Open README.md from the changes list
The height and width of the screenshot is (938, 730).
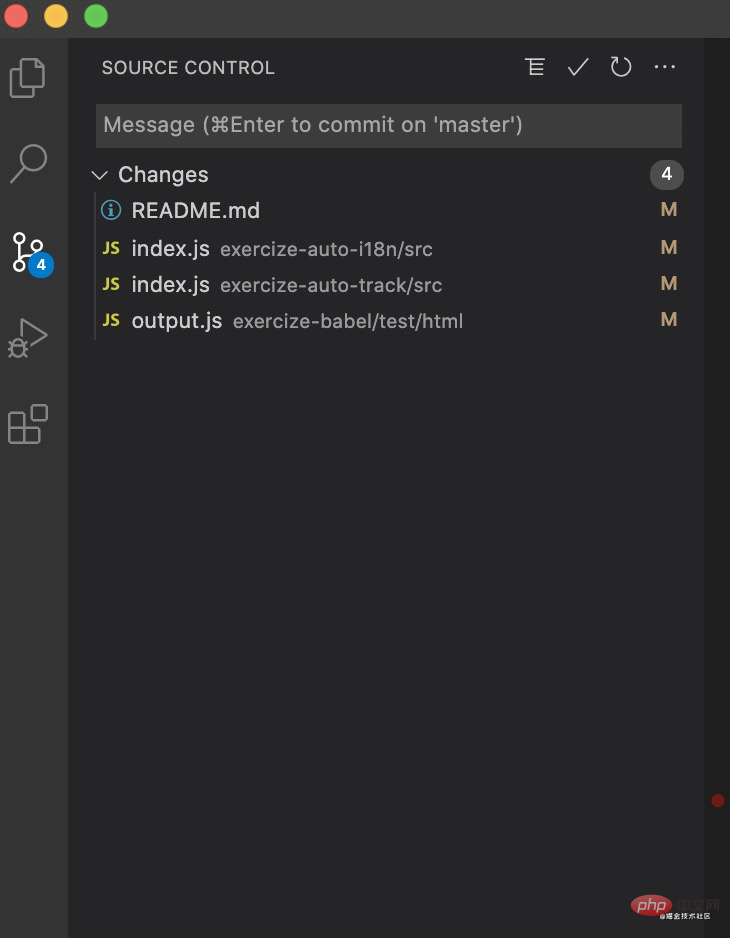(196, 211)
